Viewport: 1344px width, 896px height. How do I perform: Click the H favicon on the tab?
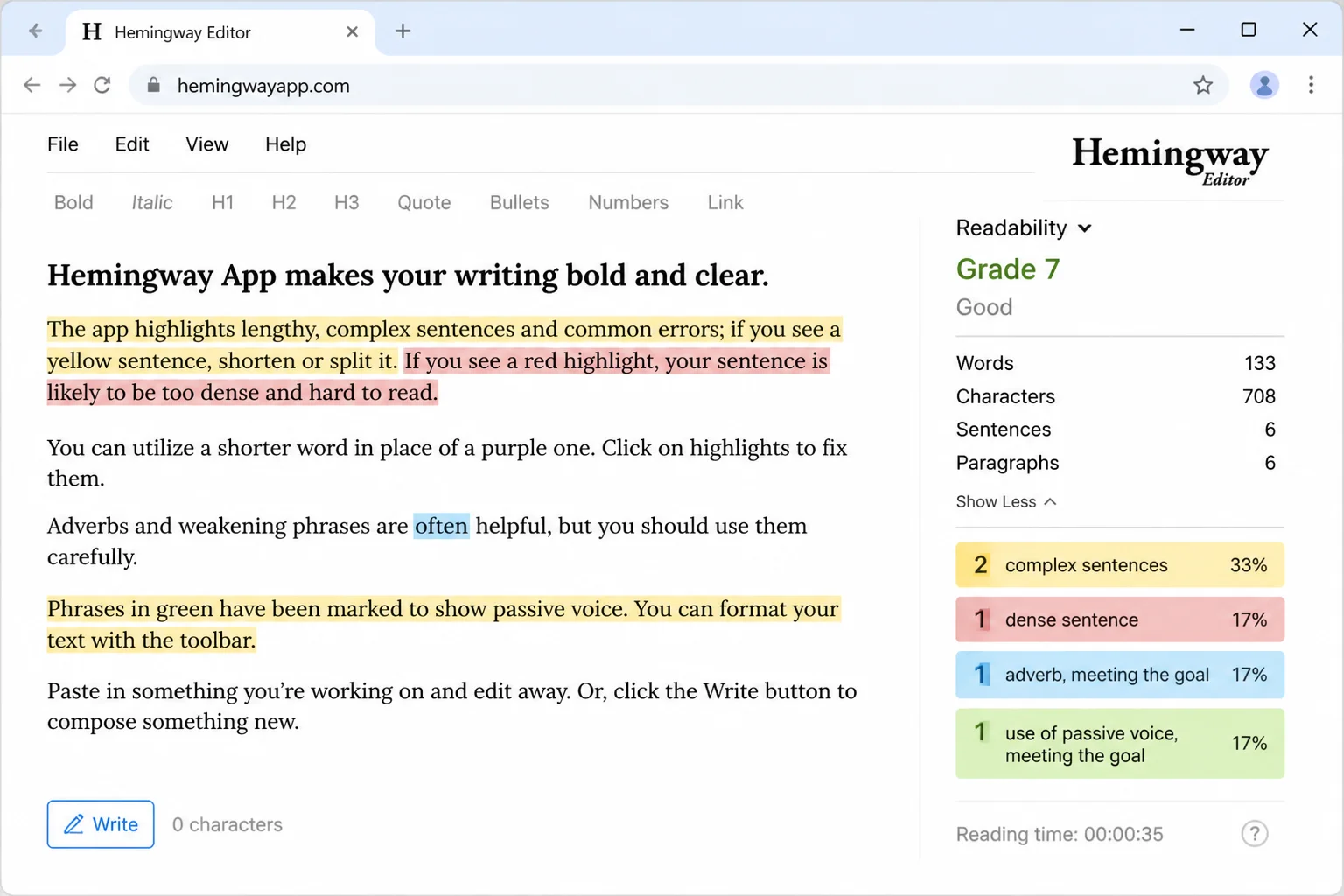[x=92, y=32]
